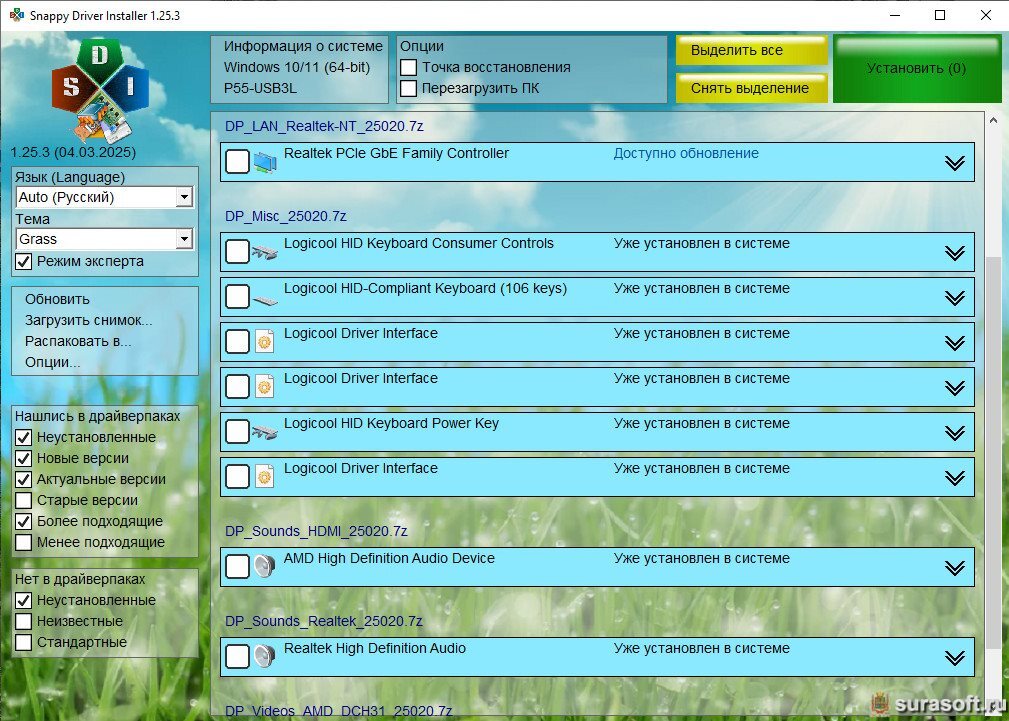
Task: Click device icon of Logicool HID Keyboard Consumer Controls
Action: 264,252
